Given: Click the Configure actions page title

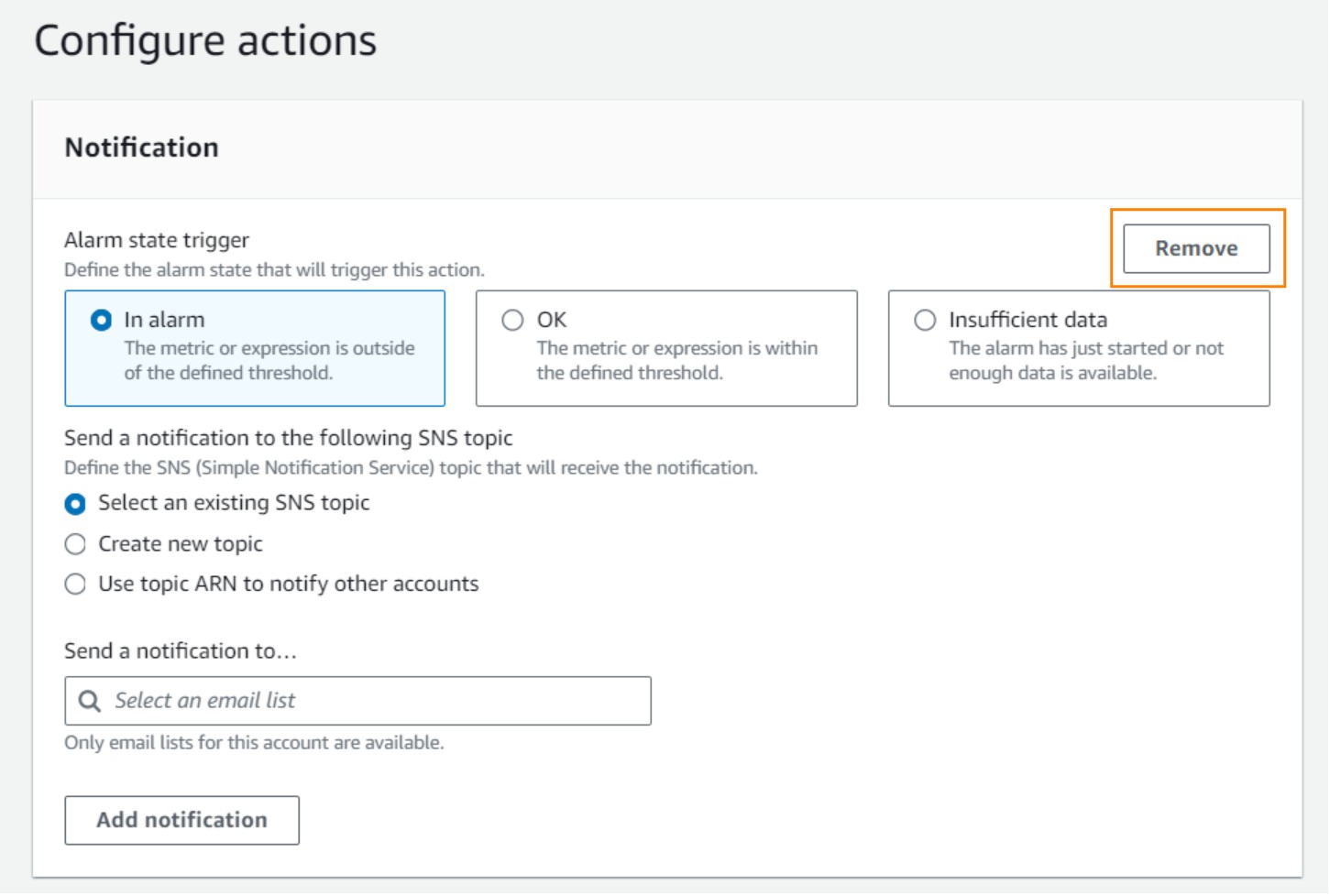Looking at the screenshot, I should (205, 41).
